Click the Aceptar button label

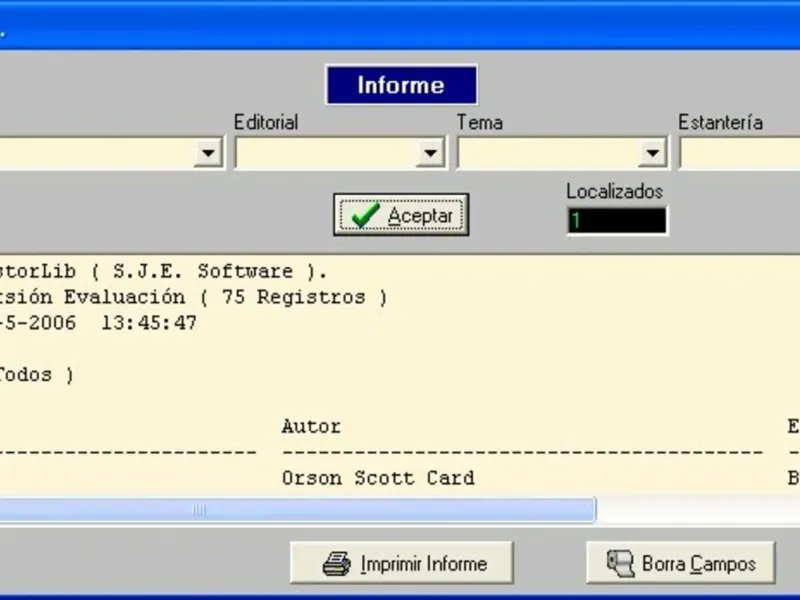click(x=420, y=216)
